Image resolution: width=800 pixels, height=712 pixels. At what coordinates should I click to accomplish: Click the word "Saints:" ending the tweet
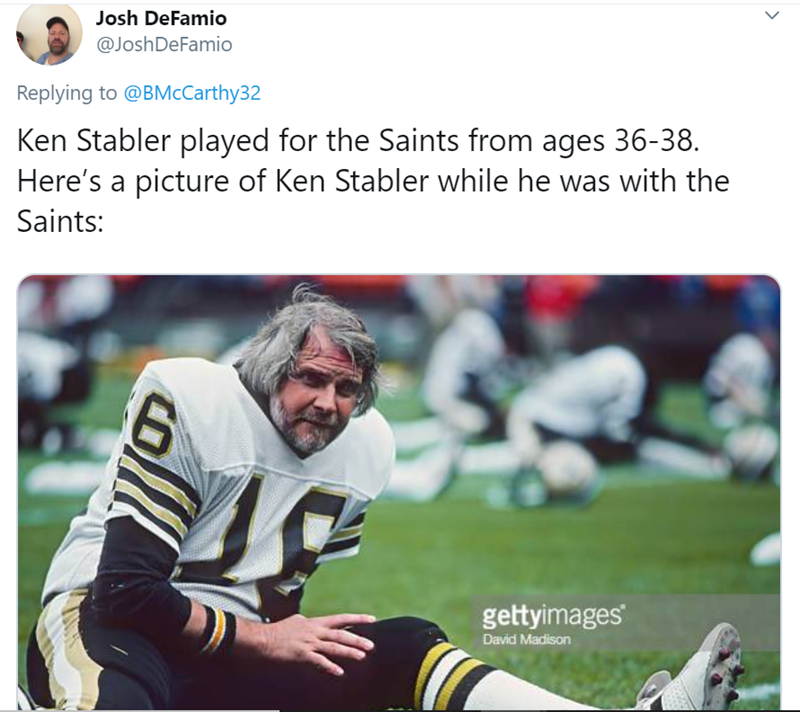pos(60,221)
